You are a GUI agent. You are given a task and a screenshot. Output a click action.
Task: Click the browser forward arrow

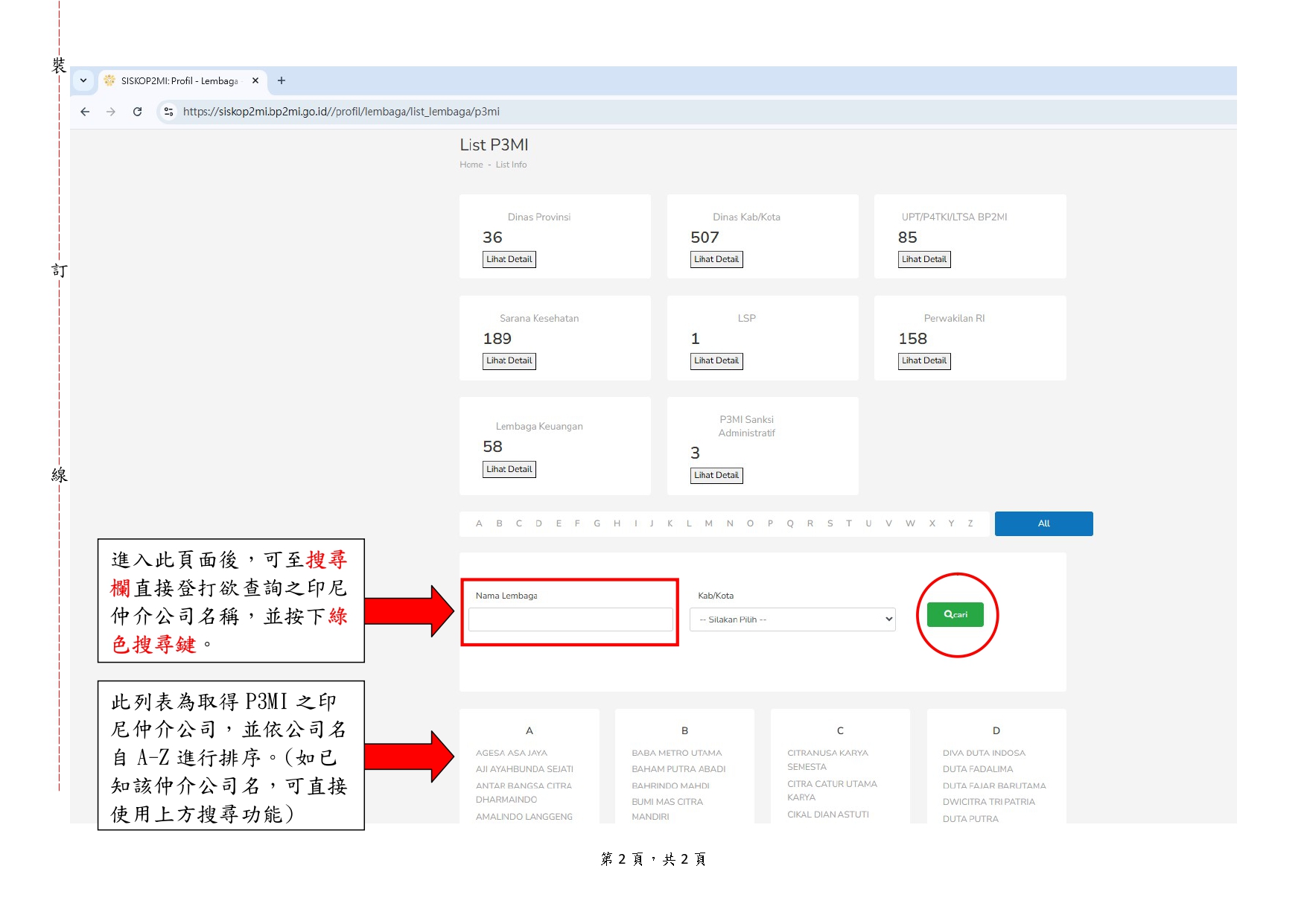click(111, 112)
